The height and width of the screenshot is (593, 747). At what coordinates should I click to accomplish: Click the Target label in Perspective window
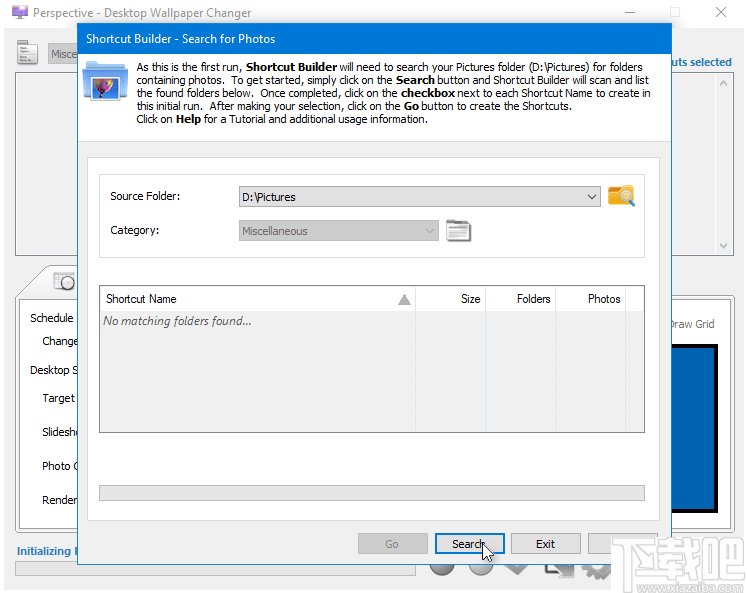[59, 398]
